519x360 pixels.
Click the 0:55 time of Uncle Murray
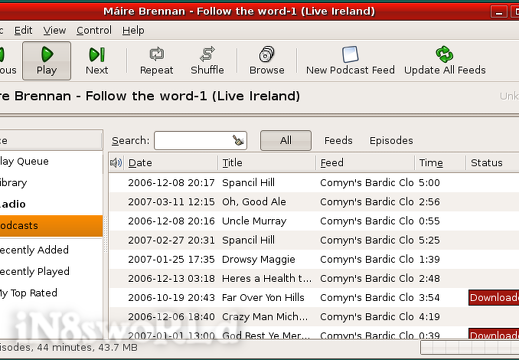(x=429, y=221)
